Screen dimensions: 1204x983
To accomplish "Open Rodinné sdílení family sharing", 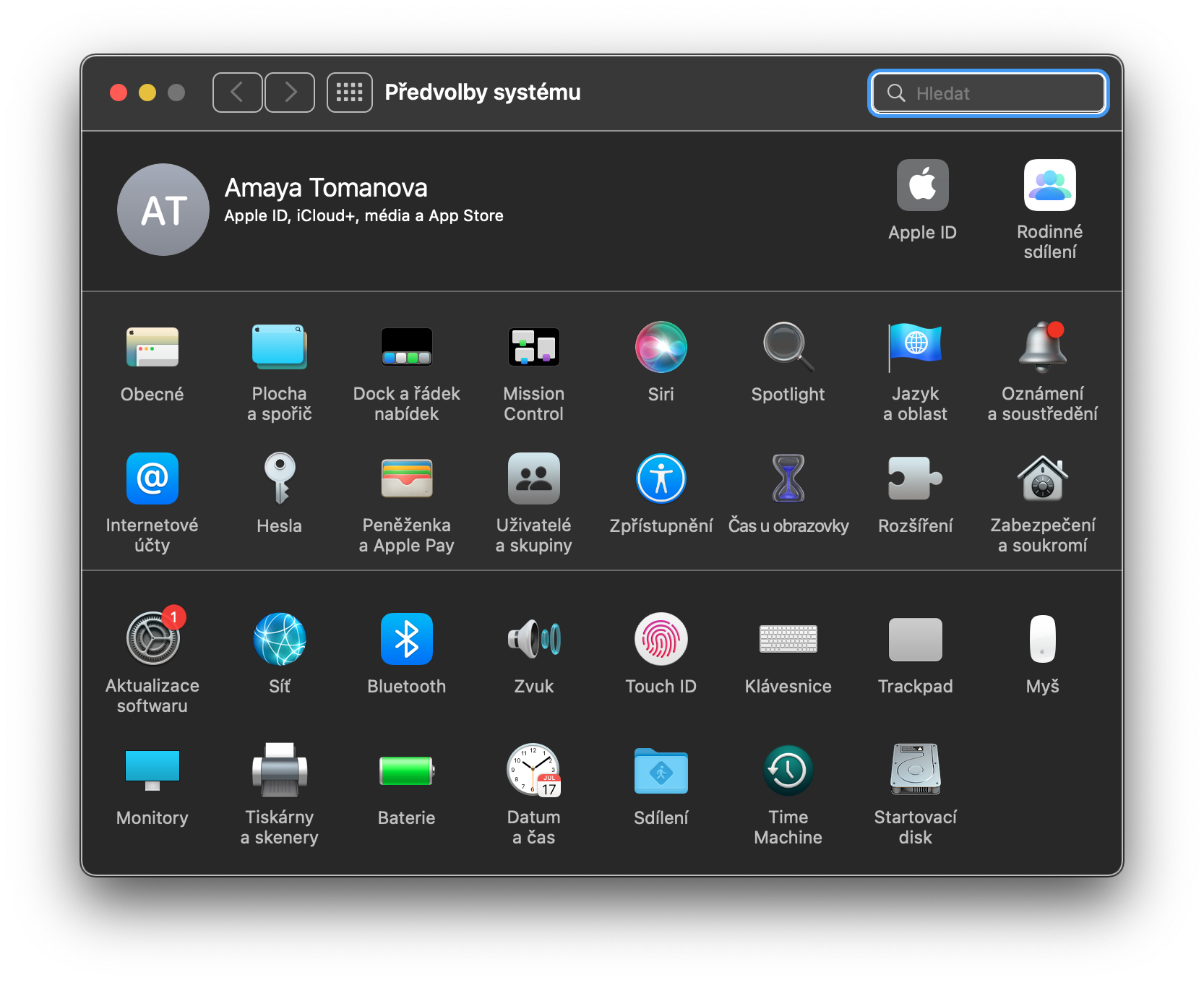I will (x=1050, y=185).
